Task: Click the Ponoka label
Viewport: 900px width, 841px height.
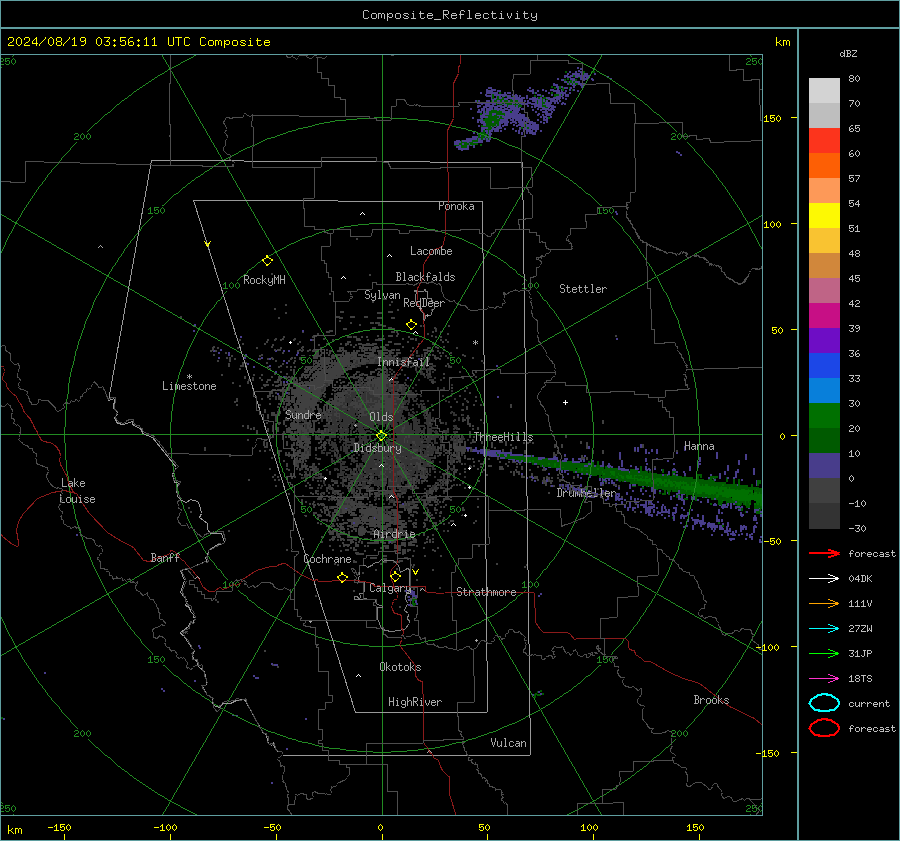Action: [x=456, y=206]
